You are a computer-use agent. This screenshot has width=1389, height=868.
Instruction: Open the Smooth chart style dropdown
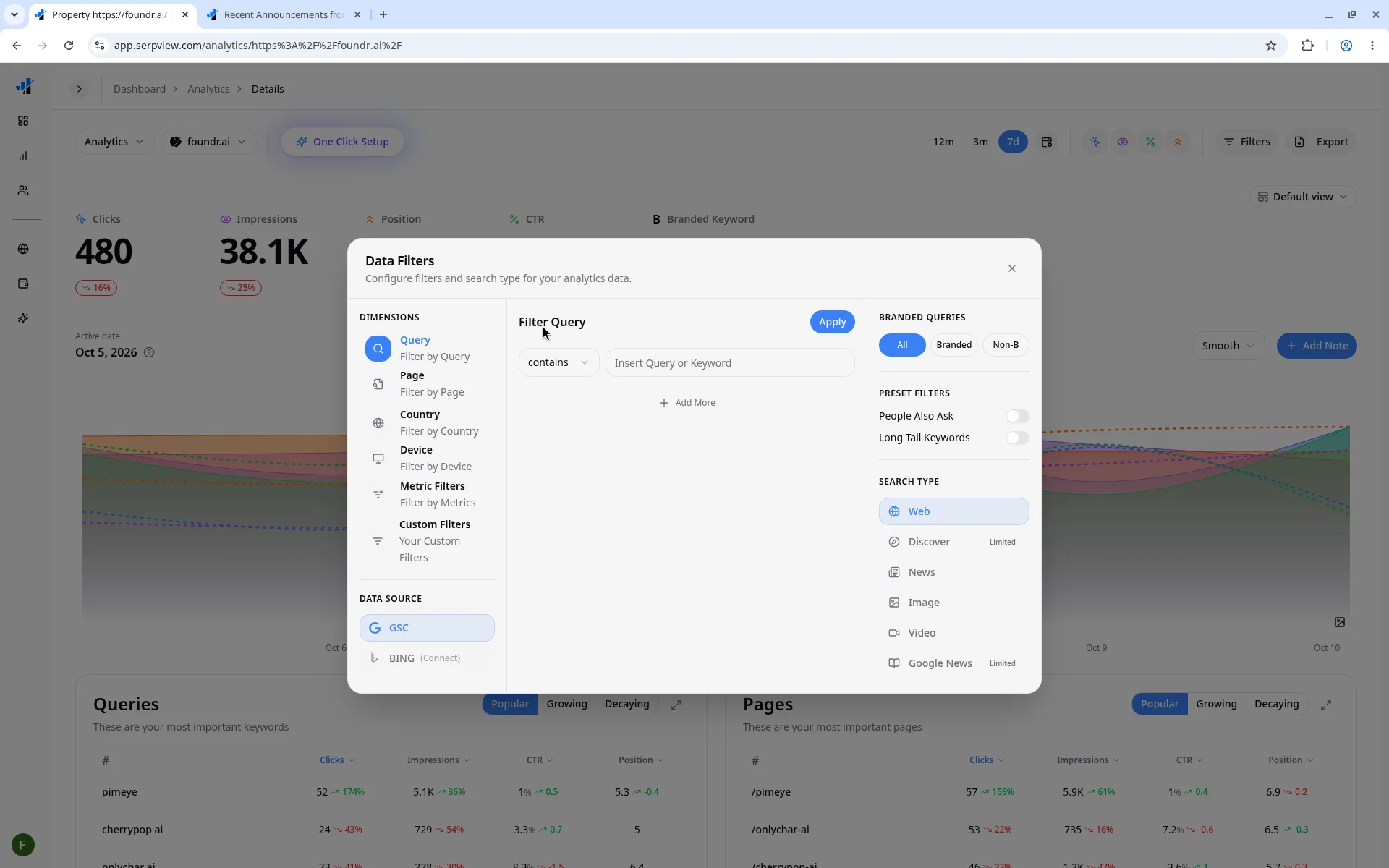1228,346
